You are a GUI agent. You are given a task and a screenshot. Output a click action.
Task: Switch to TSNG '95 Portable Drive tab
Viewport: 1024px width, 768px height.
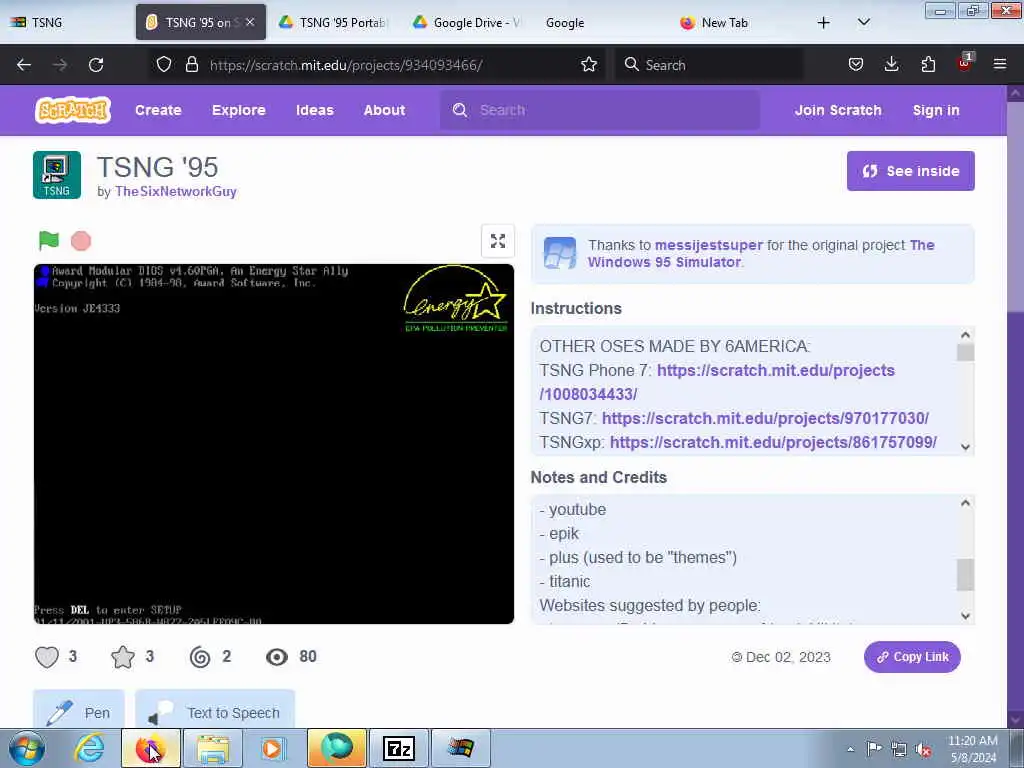tap(335, 22)
